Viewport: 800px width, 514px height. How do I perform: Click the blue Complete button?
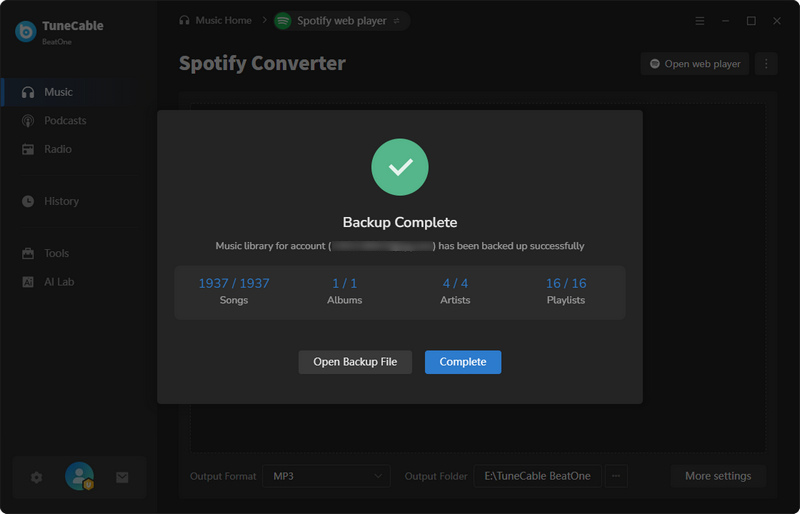(463, 362)
